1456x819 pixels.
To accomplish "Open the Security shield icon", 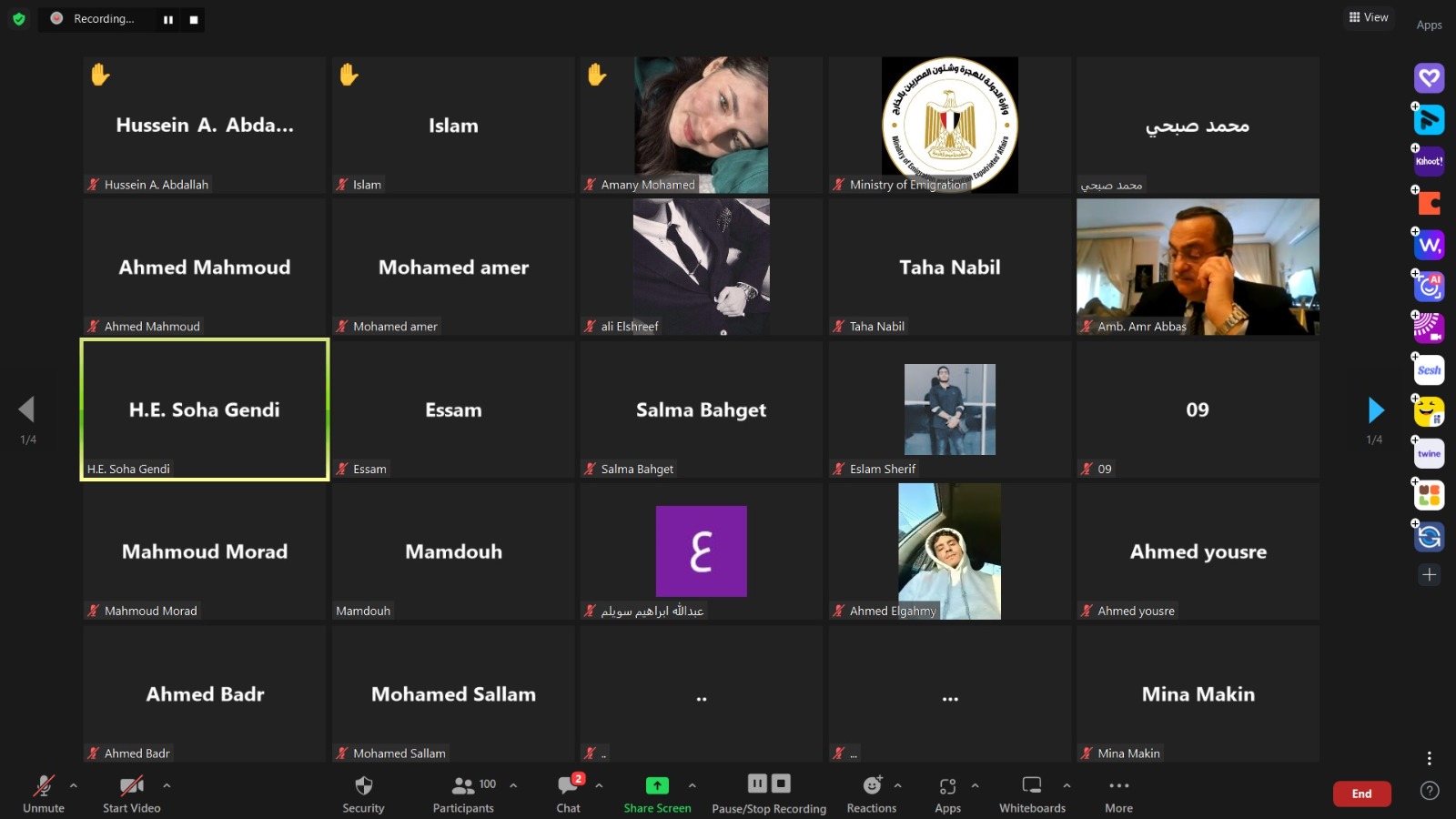I will 363,786.
